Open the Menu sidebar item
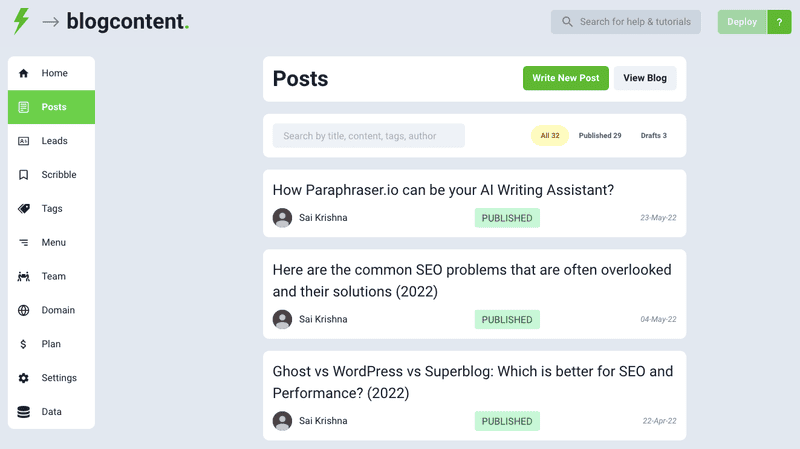 pos(52,243)
